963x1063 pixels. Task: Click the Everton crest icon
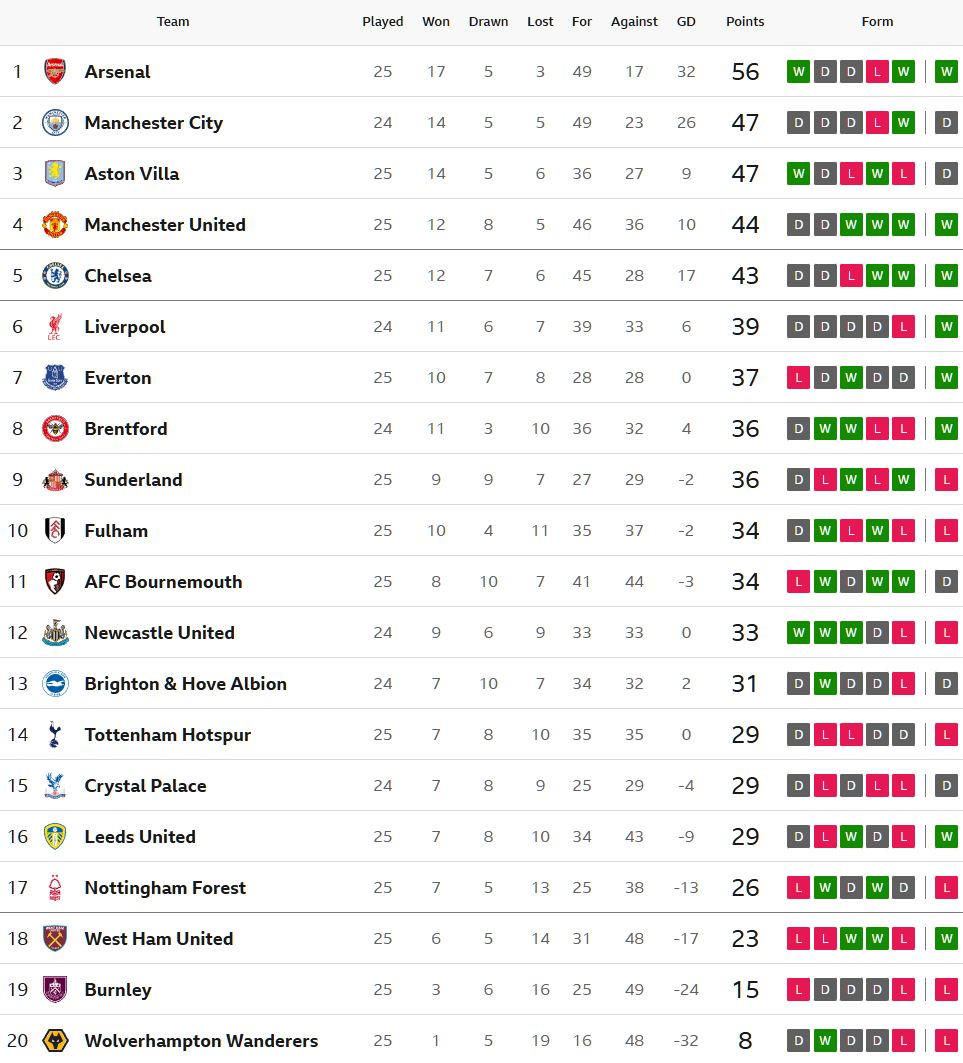(x=55, y=377)
